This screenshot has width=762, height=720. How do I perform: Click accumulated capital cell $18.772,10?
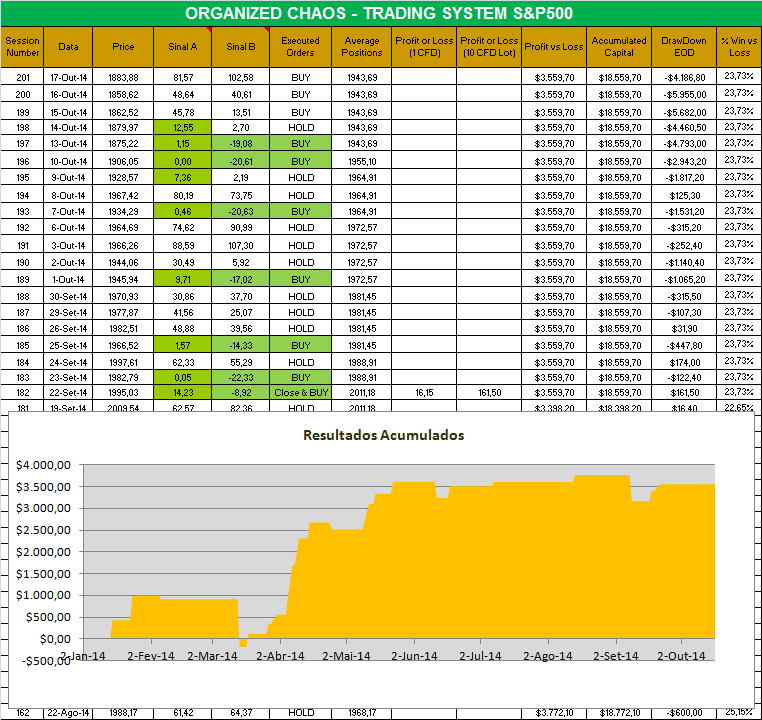point(619,713)
